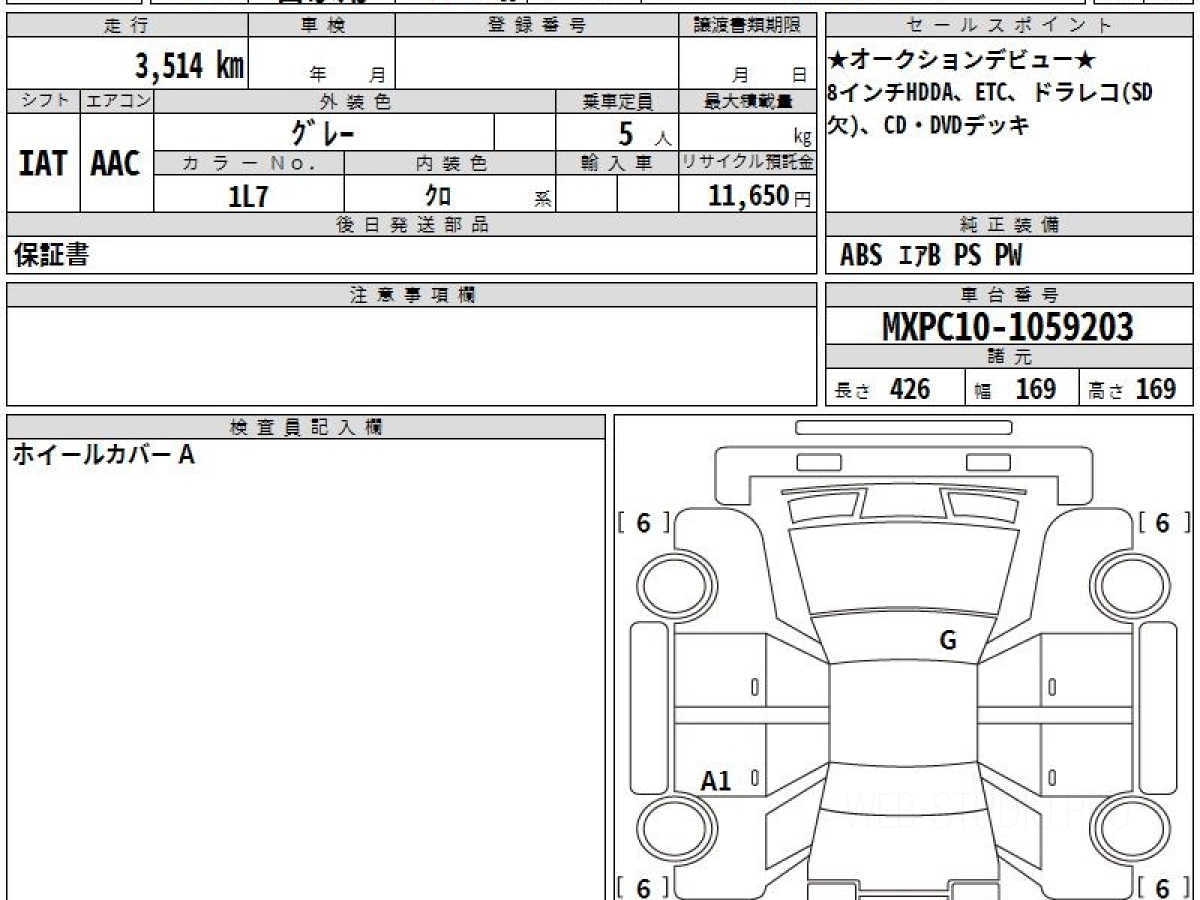Click the セールスポイント header
Image resolution: width=1200 pixels, height=900 pixels.
pyautogui.click(x=1010, y=26)
